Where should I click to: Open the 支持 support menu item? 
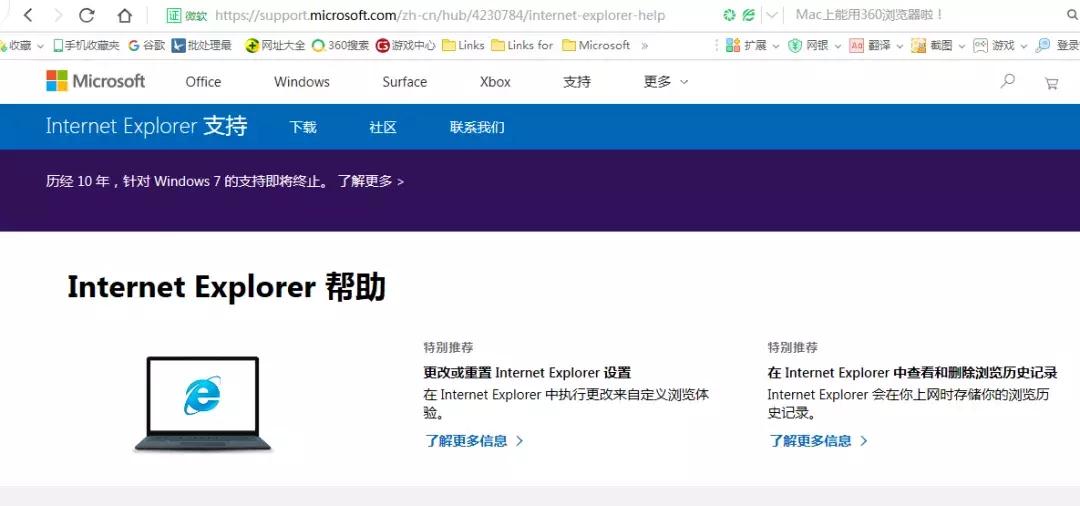click(x=577, y=82)
